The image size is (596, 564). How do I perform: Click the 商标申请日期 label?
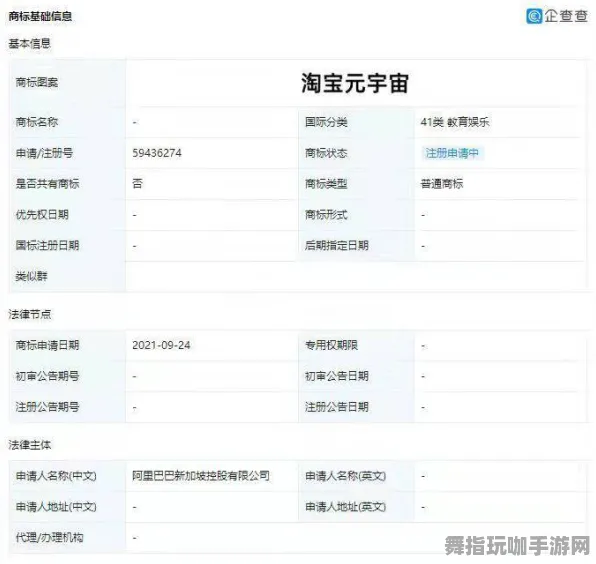(x=48, y=345)
